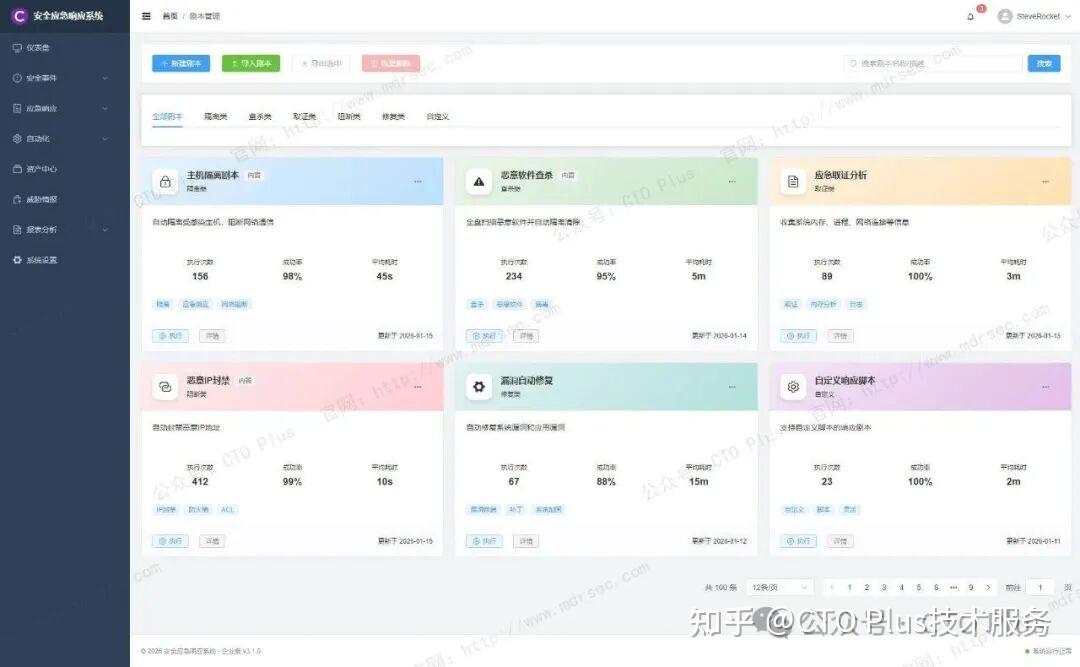Run the 漏洞自动修复 card with 执行
This screenshot has height=667, width=1080.
pos(485,541)
